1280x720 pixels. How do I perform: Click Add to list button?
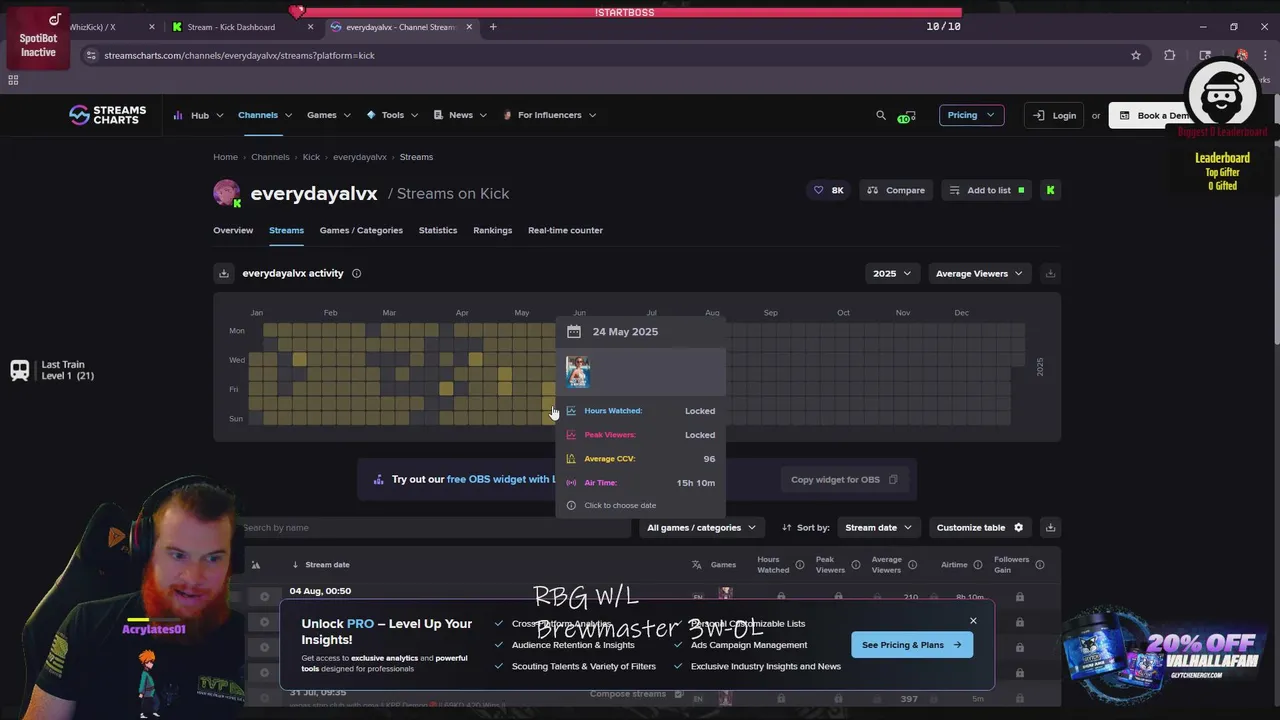[987, 190]
